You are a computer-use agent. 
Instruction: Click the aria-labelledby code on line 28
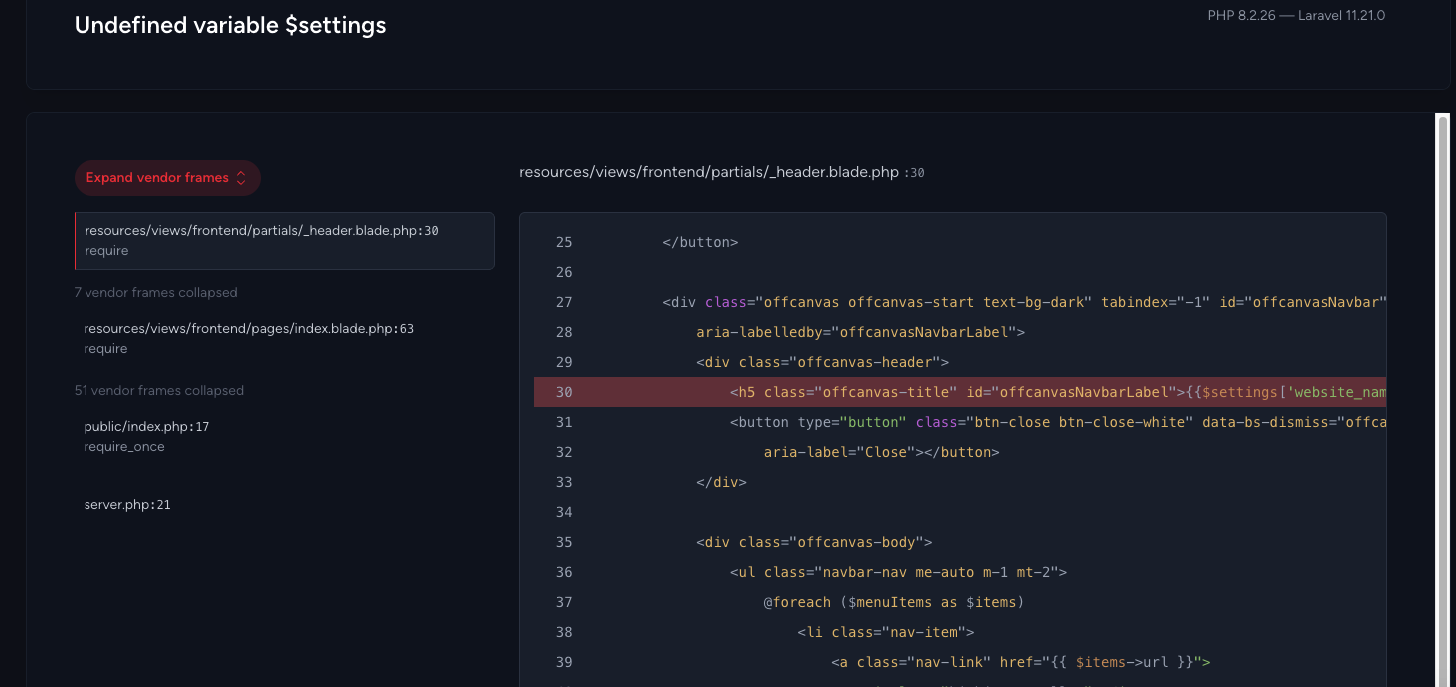point(861,332)
